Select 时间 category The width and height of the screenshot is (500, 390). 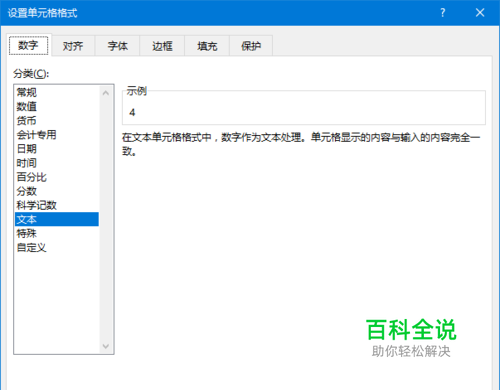(x=57, y=163)
